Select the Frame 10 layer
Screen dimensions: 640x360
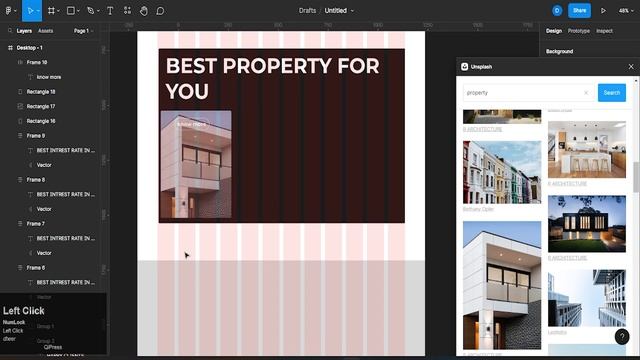[x=37, y=62]
